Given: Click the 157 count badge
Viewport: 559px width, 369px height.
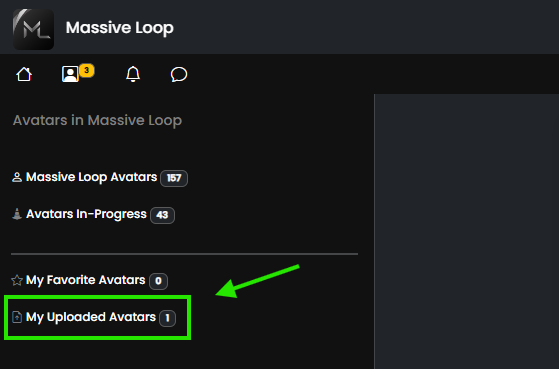Looking at the screenshot, I should pos(174,178).
